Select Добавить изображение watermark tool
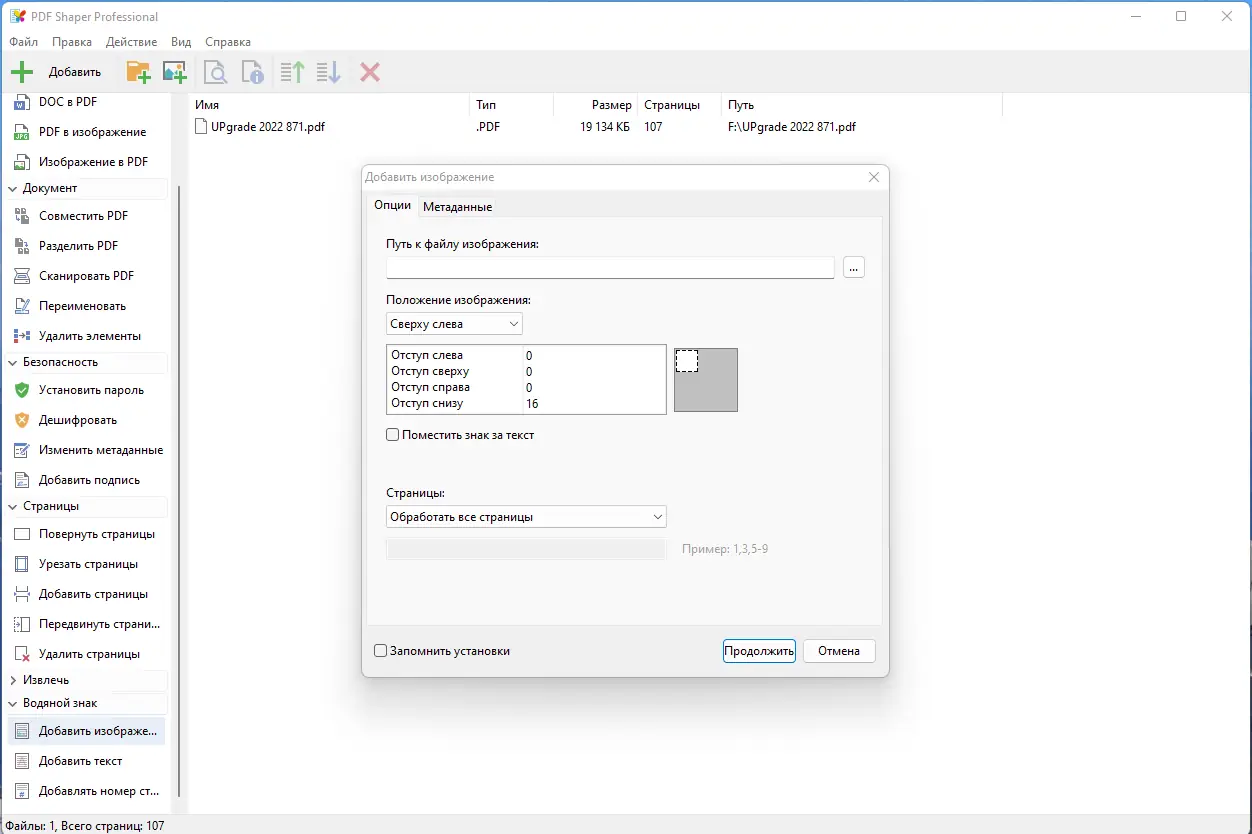Image resolution: width=1252 pixels, height=834 pixels. tap(87, 731)
